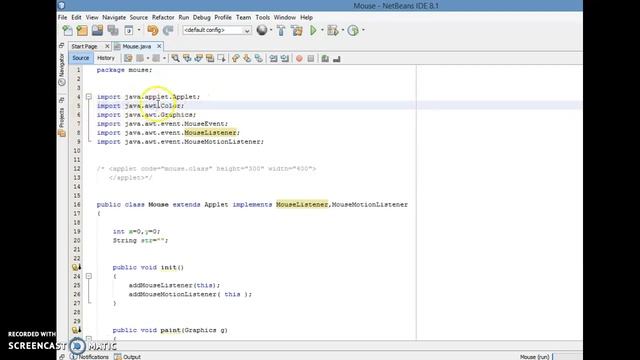
Task: Collapse the imports fold at line 4
Action: [89, 97]
